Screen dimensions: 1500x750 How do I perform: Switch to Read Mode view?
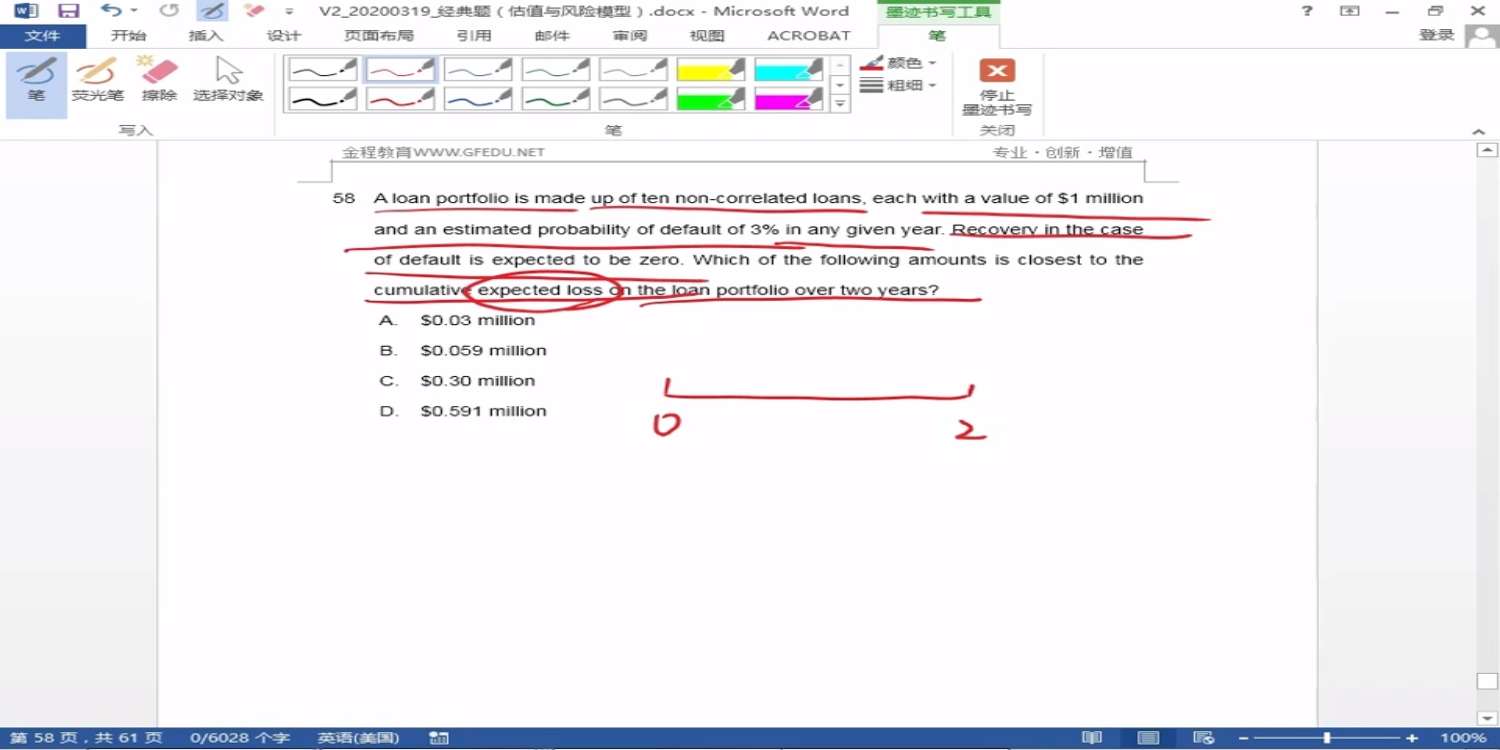[1092, 738]
